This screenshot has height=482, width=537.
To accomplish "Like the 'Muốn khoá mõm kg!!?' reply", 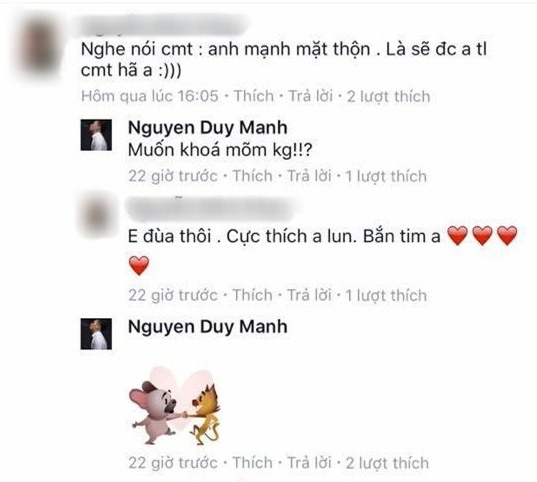I will tap(253, 176).
